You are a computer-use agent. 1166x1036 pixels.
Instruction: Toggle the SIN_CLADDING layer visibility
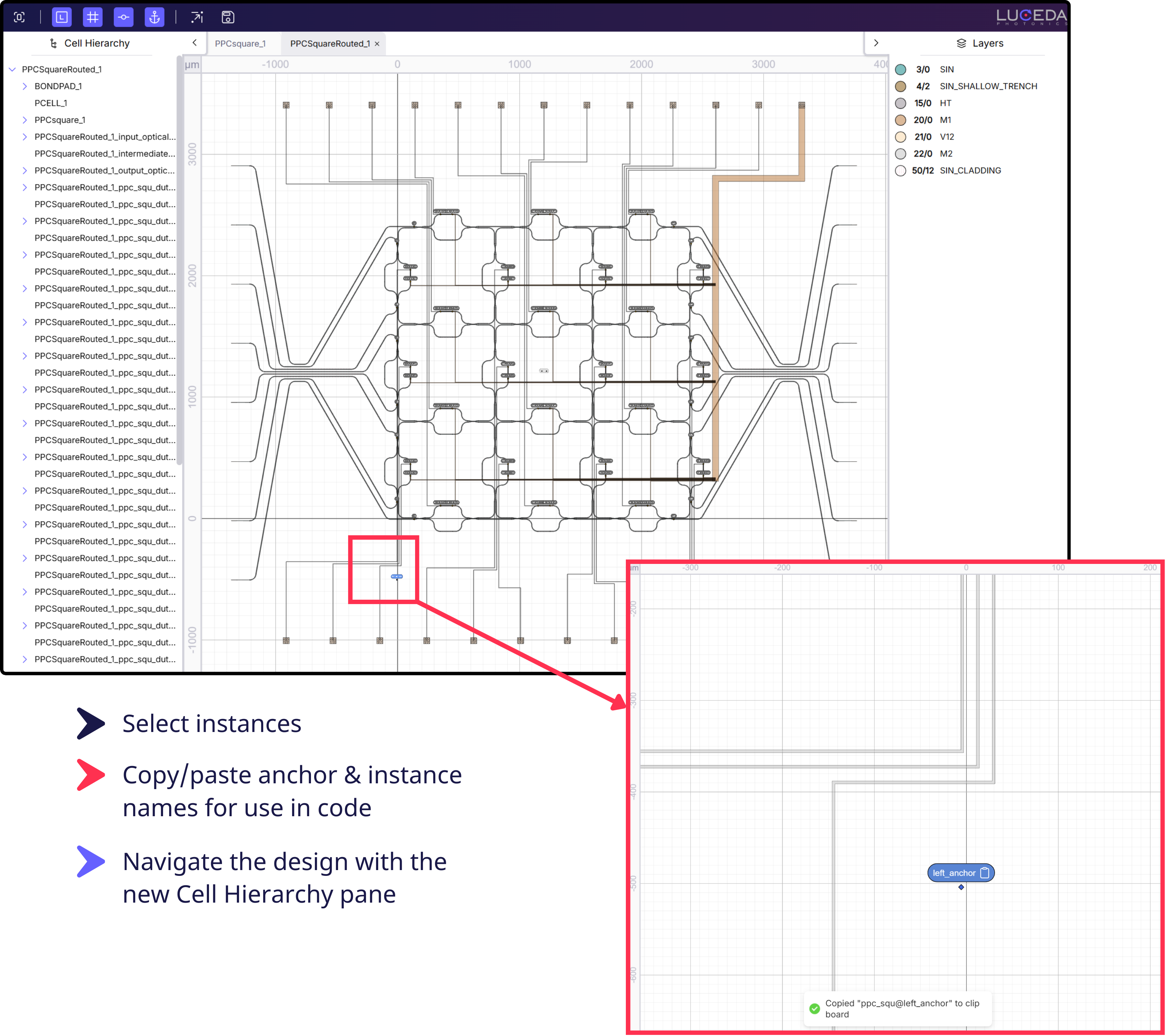click(900, 170)
